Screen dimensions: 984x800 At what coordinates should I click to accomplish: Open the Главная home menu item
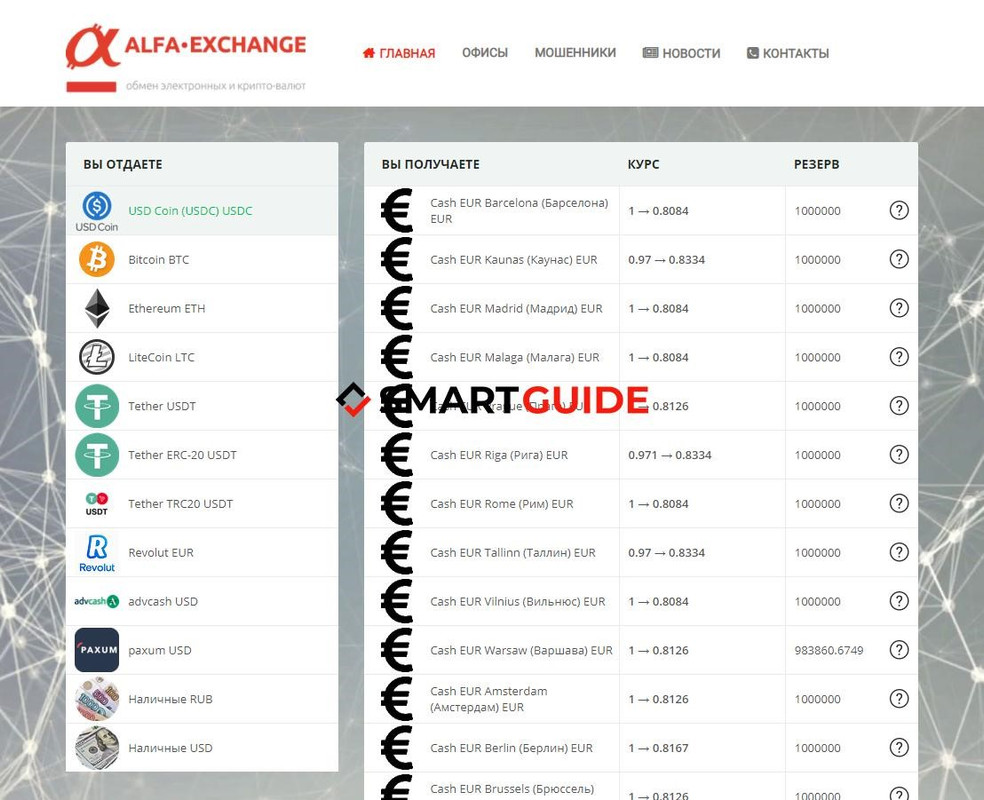(399, 53)
